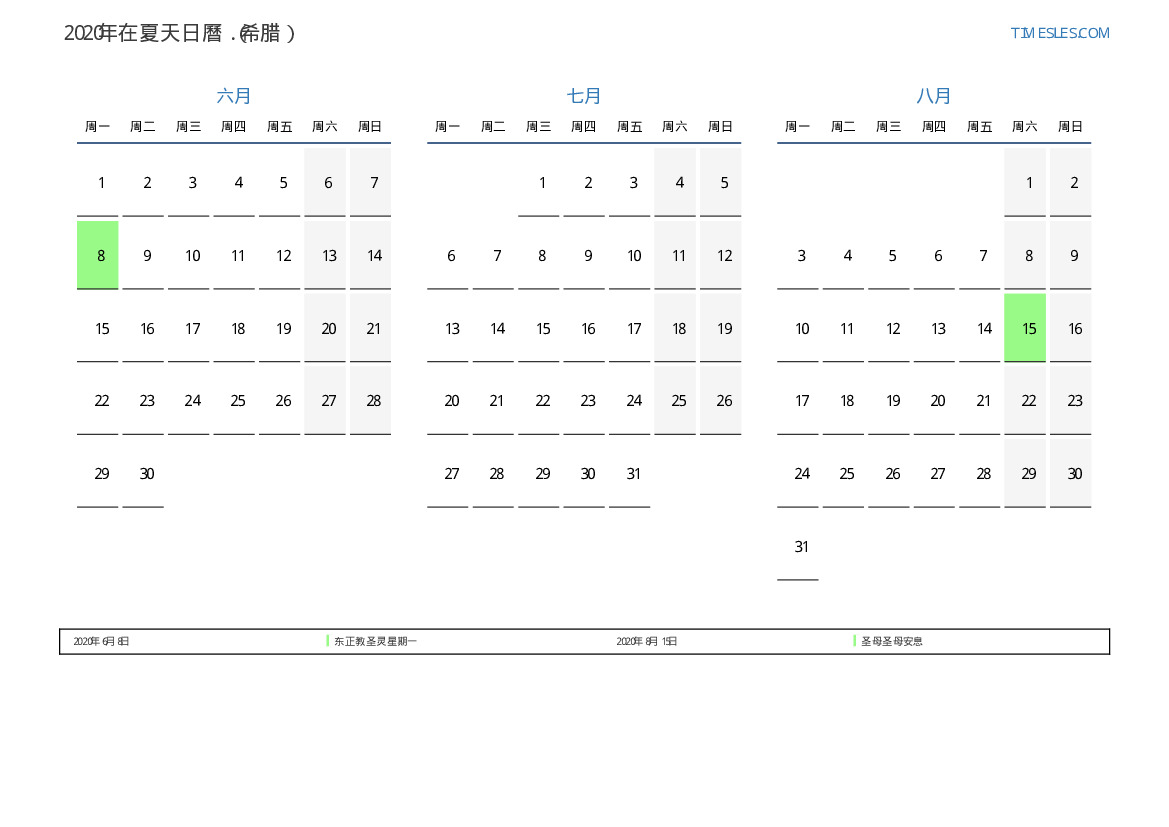The image size is (1169, 827).
Task: Select July 31 in the 七月 calendar
Action: point(629,474)
